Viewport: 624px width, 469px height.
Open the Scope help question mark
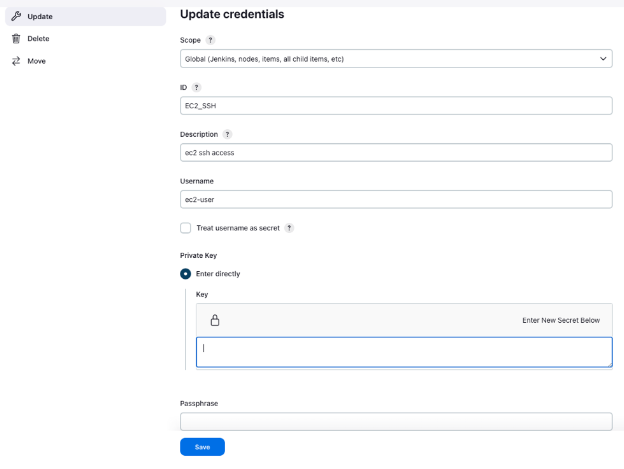click(x=211, y=40)
